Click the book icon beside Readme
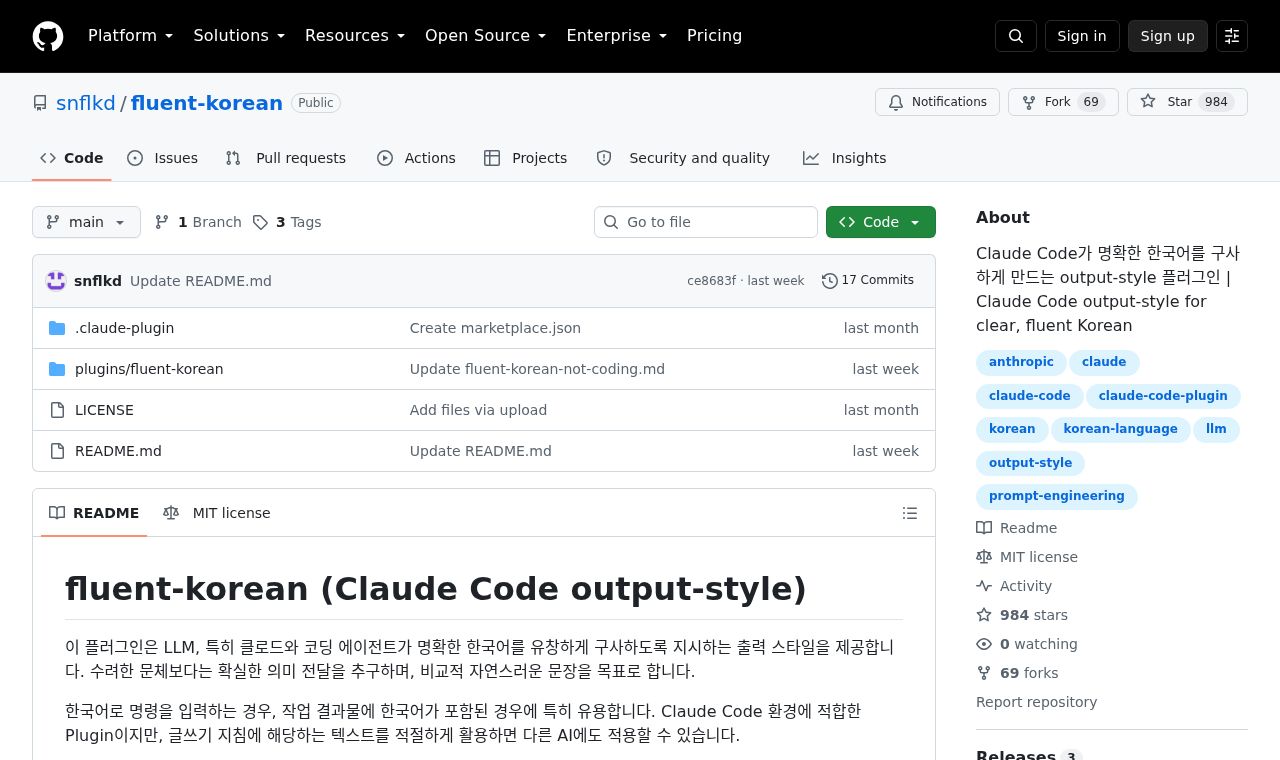The height and width of the screenshot is (760, 1280). 984,528
